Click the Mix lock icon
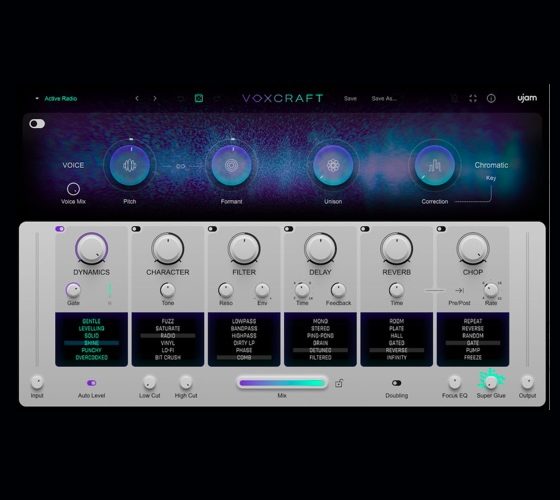Viewport: 560px width, 500px height. [x=339, y=383]
